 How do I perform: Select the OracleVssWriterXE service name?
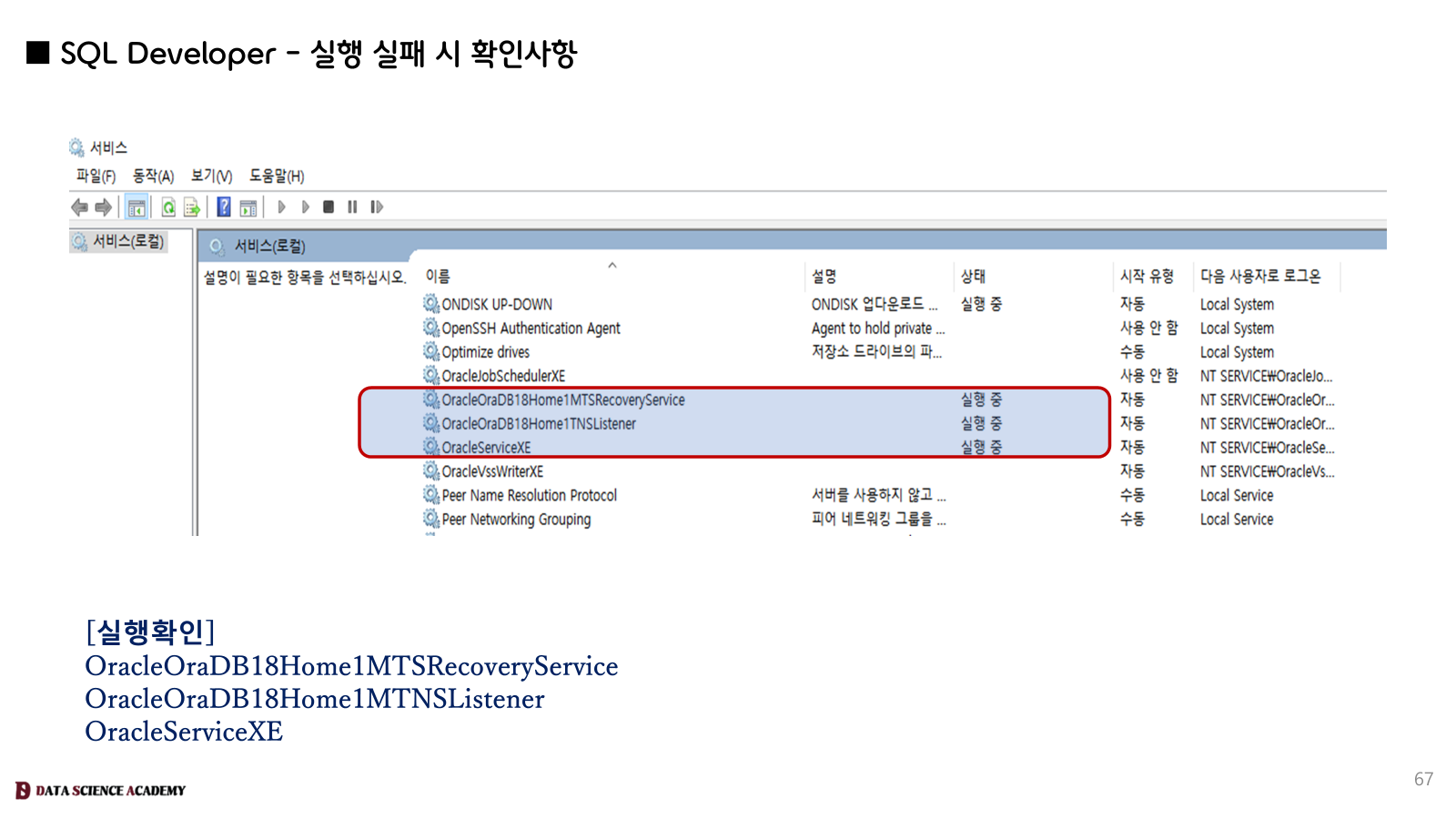492,471
